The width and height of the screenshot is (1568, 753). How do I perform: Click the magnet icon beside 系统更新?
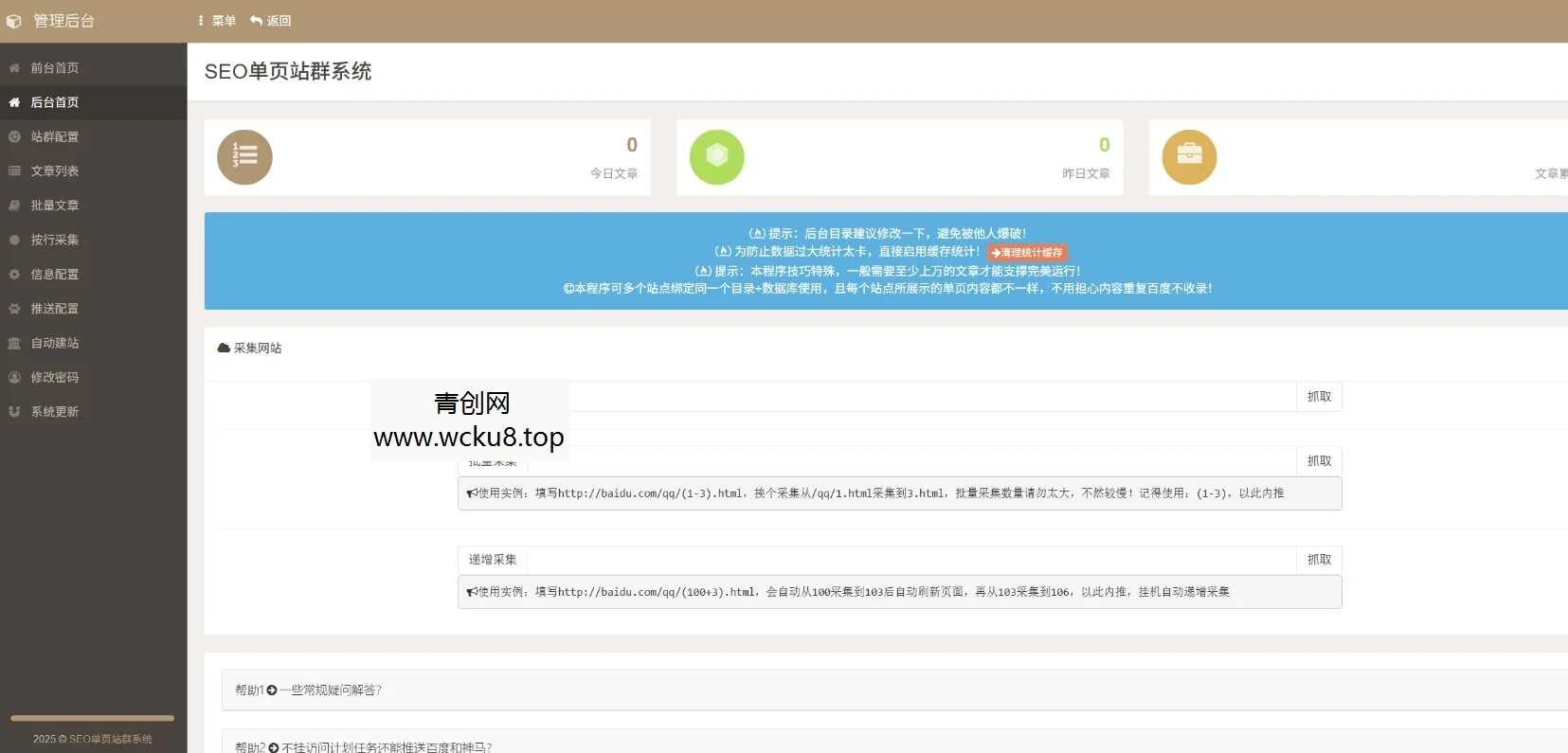tap(14, 412)
